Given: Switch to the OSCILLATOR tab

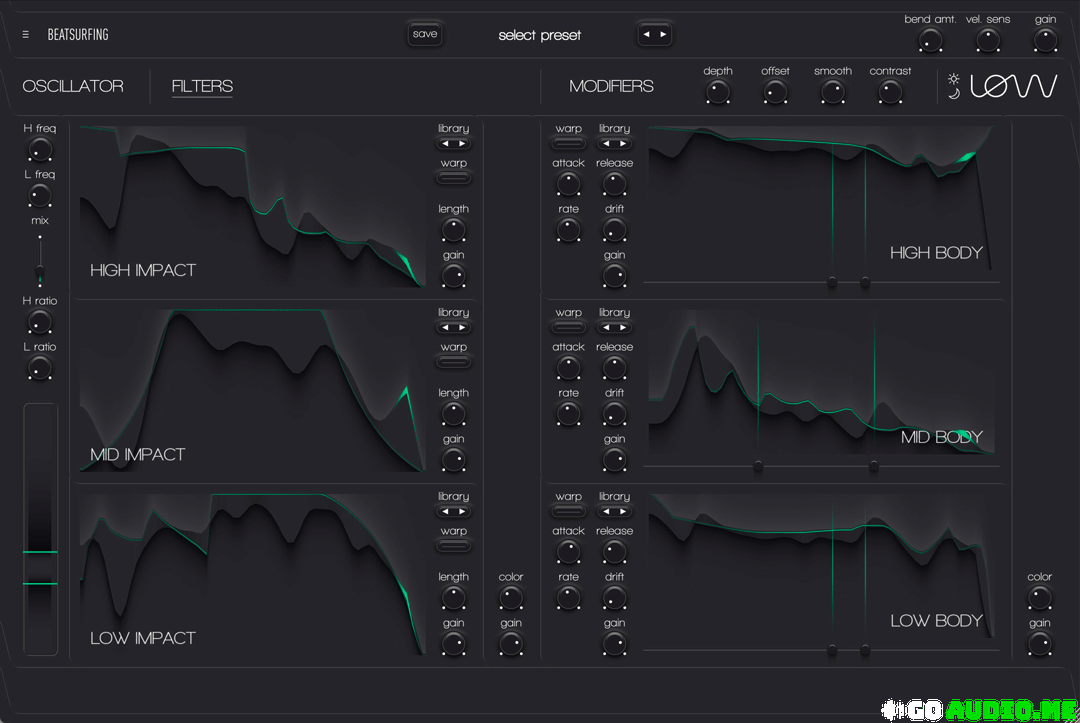Looking at the screenshot, I should 73,87.
